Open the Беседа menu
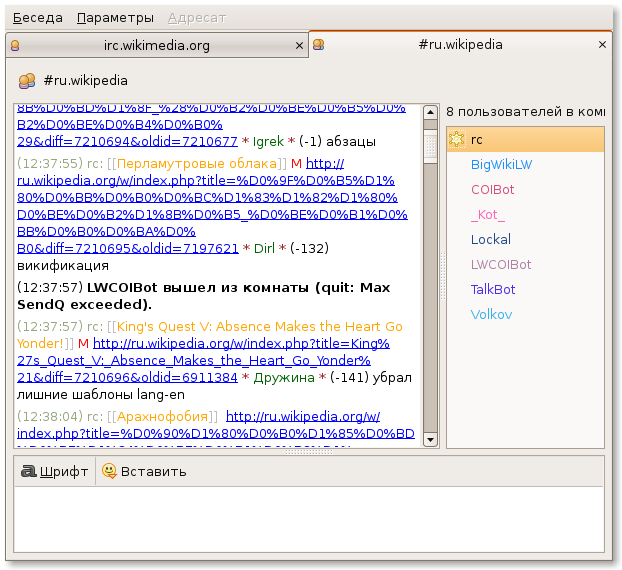This screenshot has width=622, height=570. (x=38, y=18)
